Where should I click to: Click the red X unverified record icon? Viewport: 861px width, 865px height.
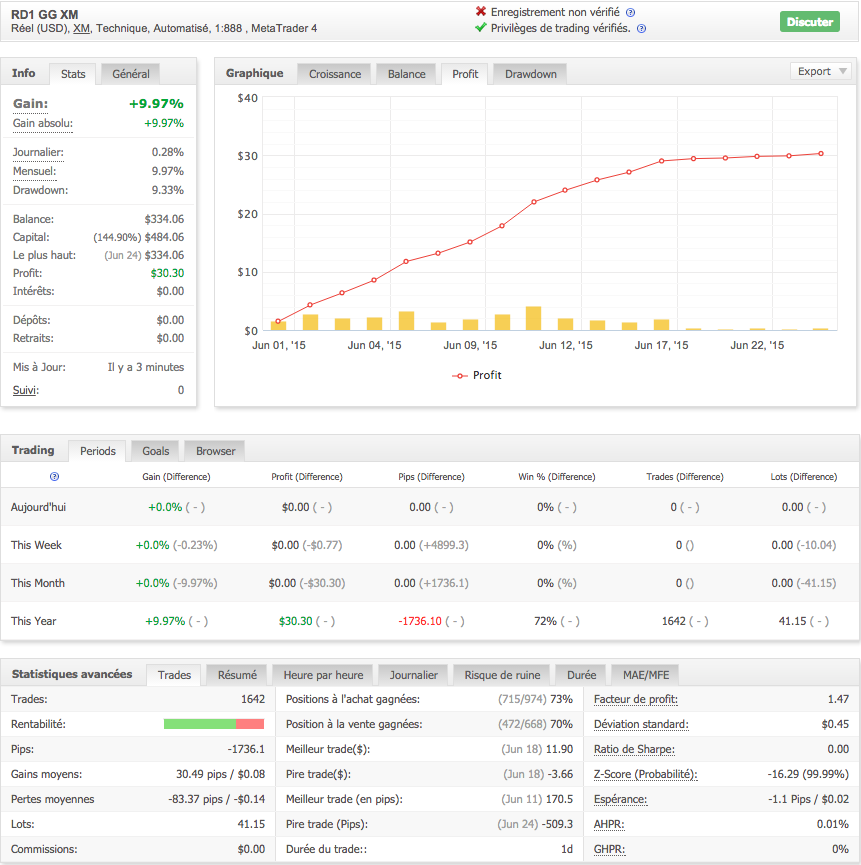point(481,12)
